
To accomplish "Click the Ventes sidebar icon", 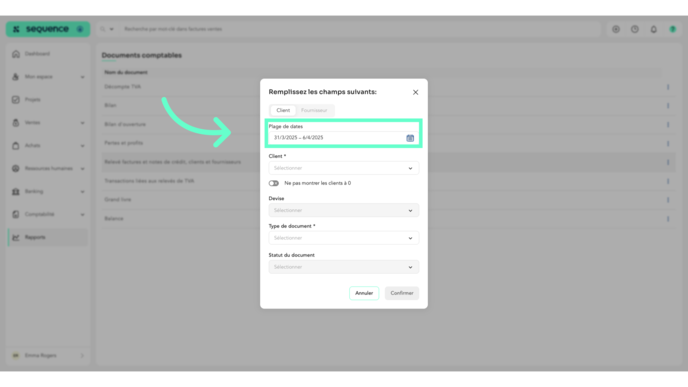I will tap(16, 123).
